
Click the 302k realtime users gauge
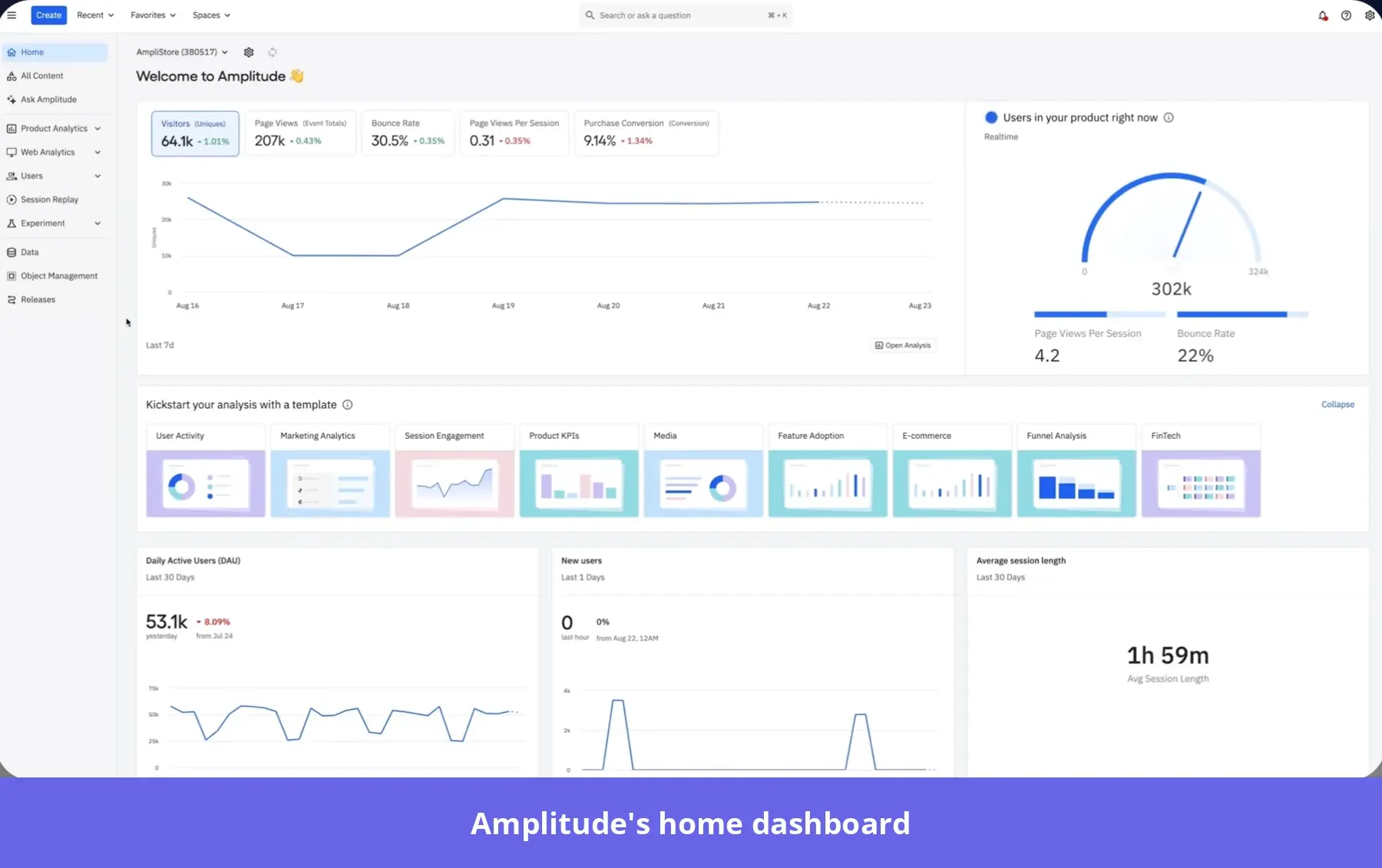(1171, 220)
